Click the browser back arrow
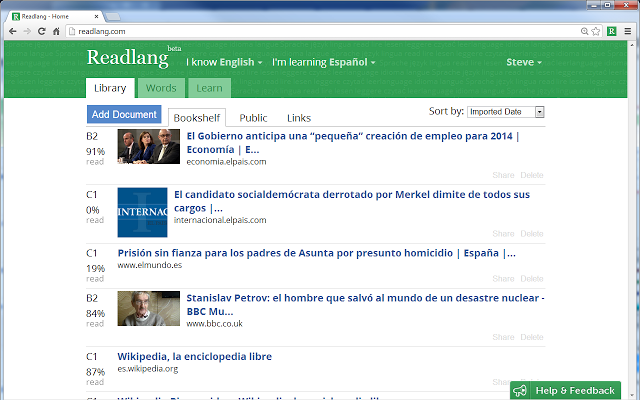Viewport: 640px width, 400px height. coord(11,32)
